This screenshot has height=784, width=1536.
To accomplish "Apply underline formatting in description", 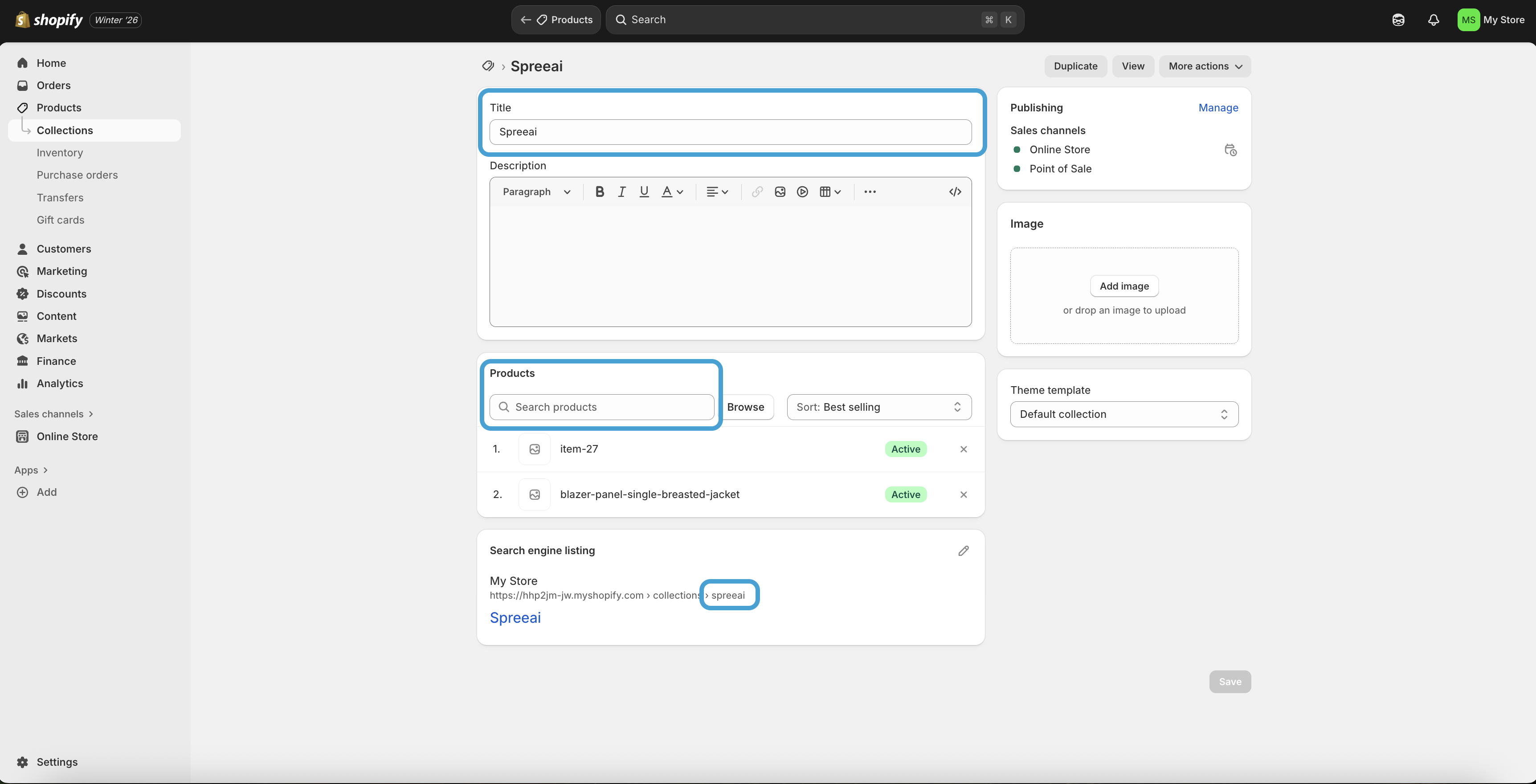I will tap(644, 192).
